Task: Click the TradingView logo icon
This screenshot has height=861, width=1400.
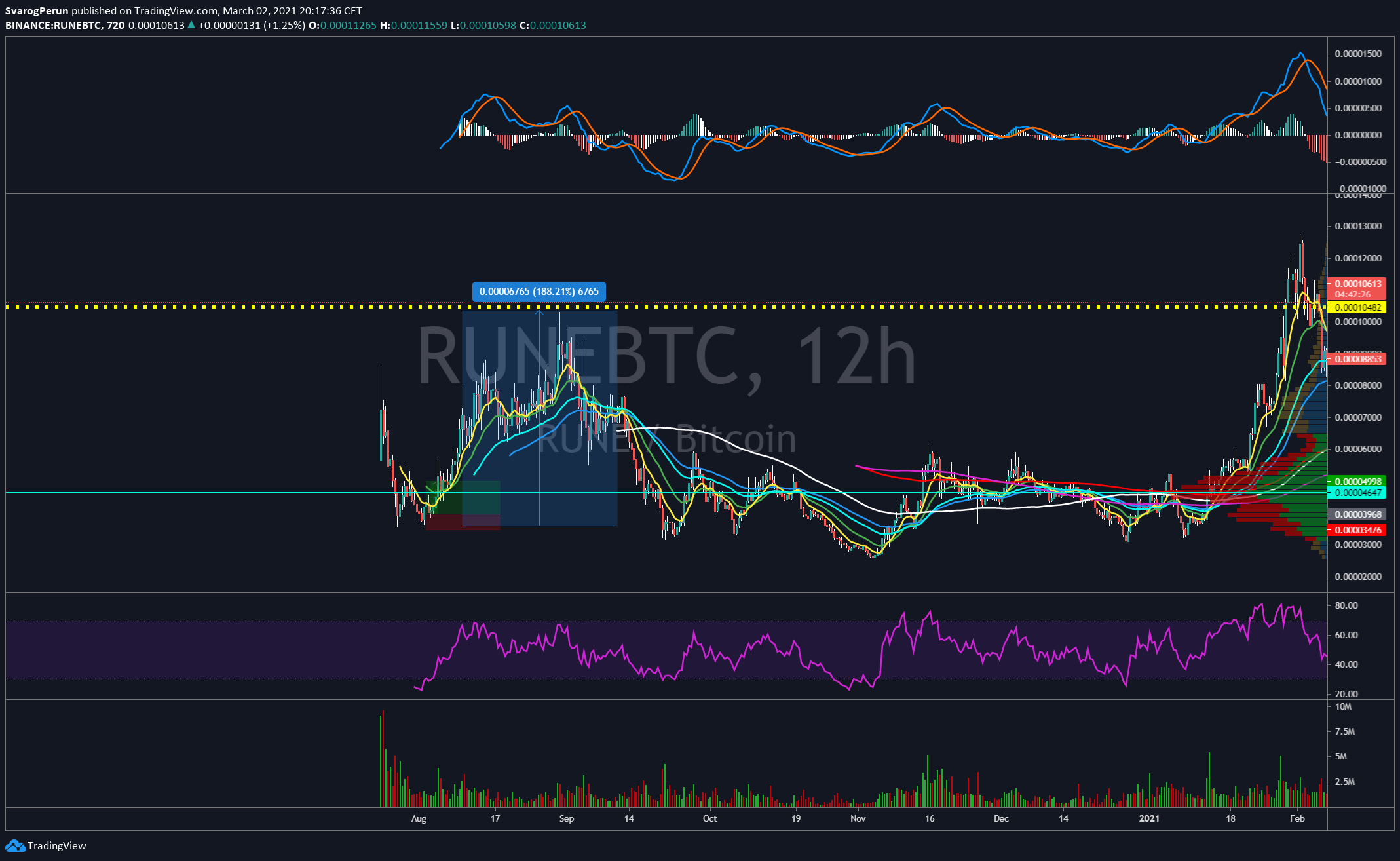Action: click(14, 846)
